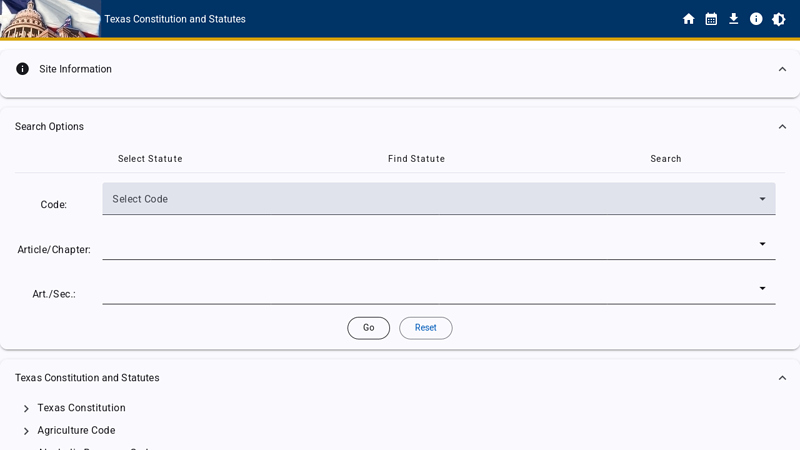Switch to the Search tab
The width and height of the screenshot is (800, 450).
666,159
